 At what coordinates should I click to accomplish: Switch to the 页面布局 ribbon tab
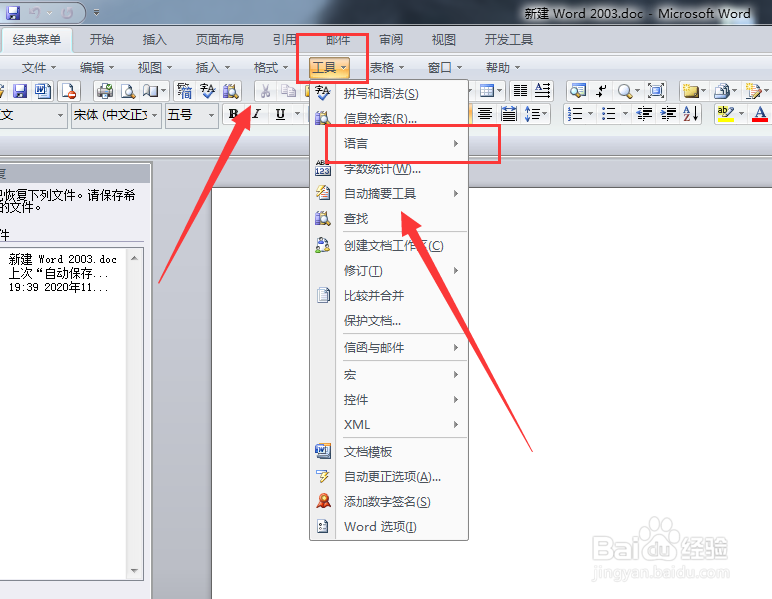(x=220, y=40)
